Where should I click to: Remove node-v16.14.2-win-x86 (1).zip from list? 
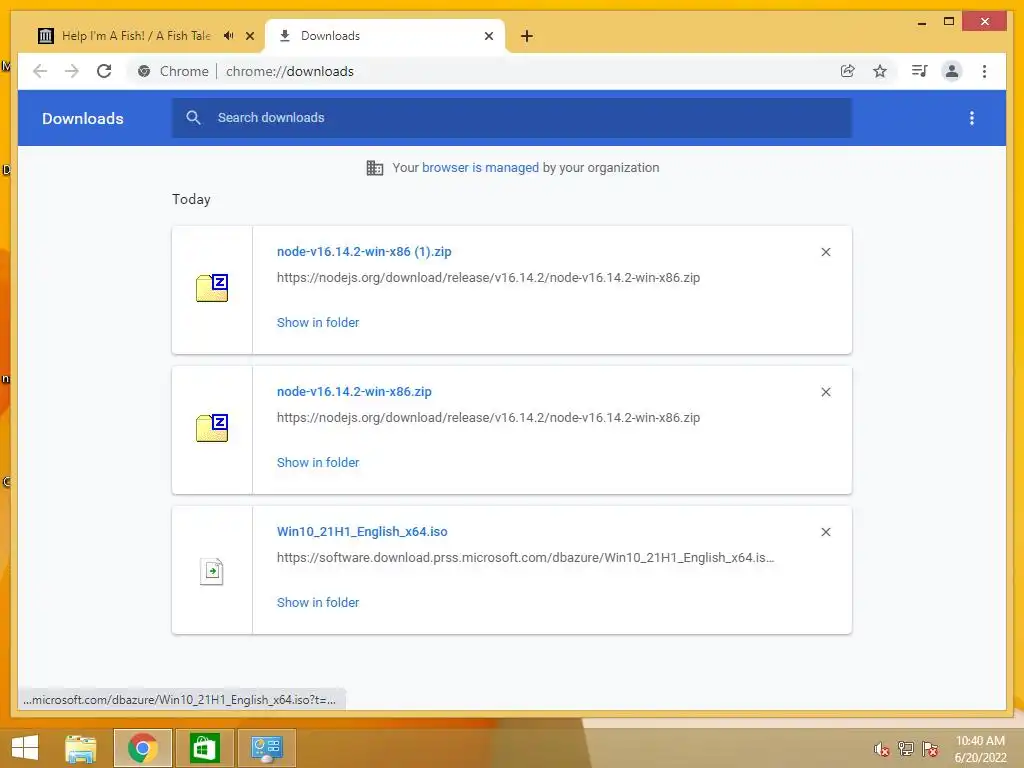coord(825,252)
